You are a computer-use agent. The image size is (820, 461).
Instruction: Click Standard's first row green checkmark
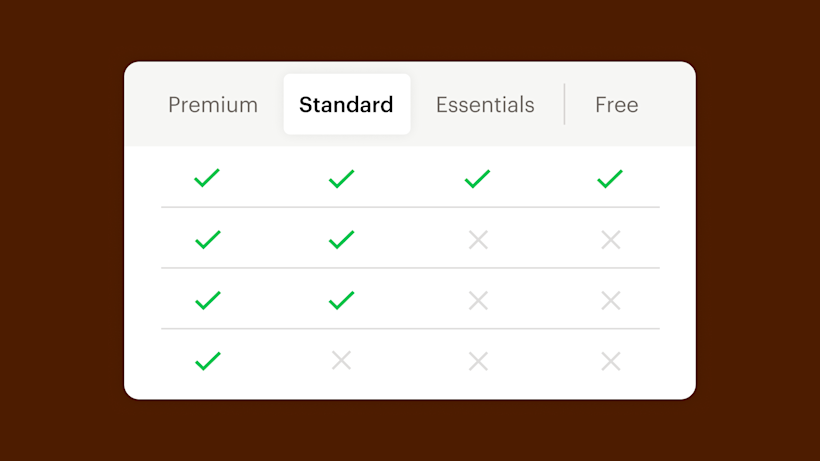[x=342, y=179]
